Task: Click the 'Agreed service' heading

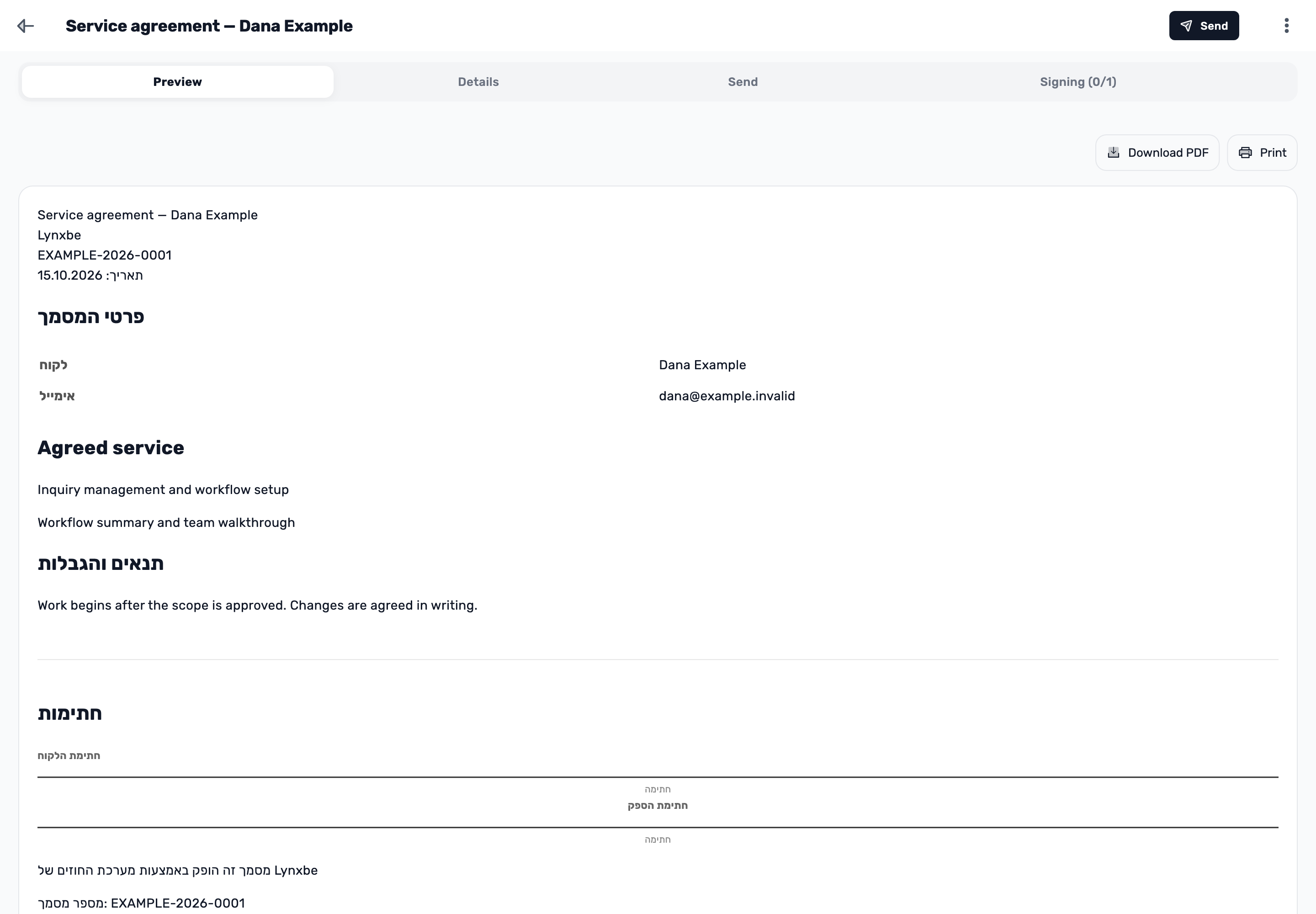Action: pos(111,448)
